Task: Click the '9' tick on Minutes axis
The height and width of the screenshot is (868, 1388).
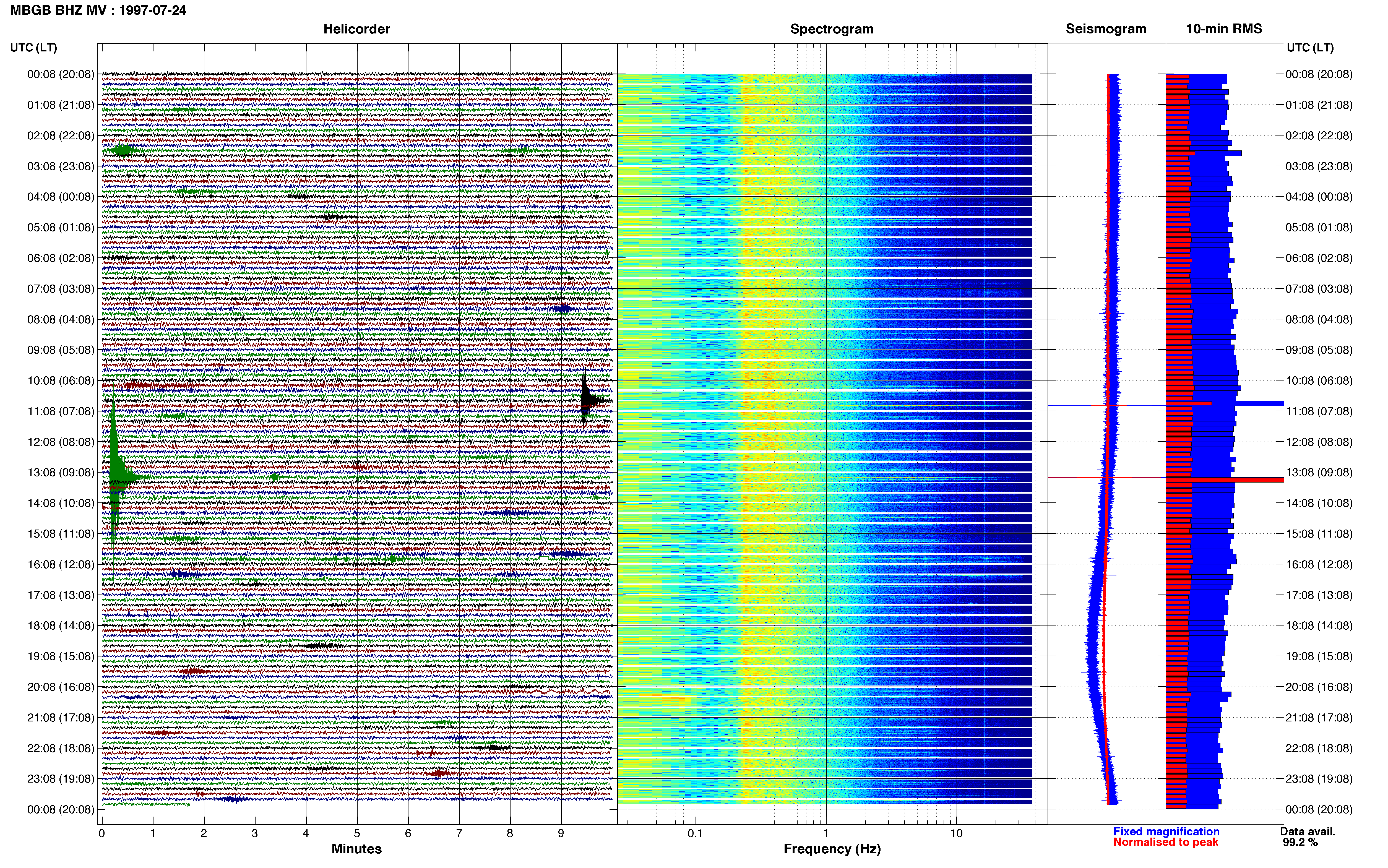Action: point(561,833)
